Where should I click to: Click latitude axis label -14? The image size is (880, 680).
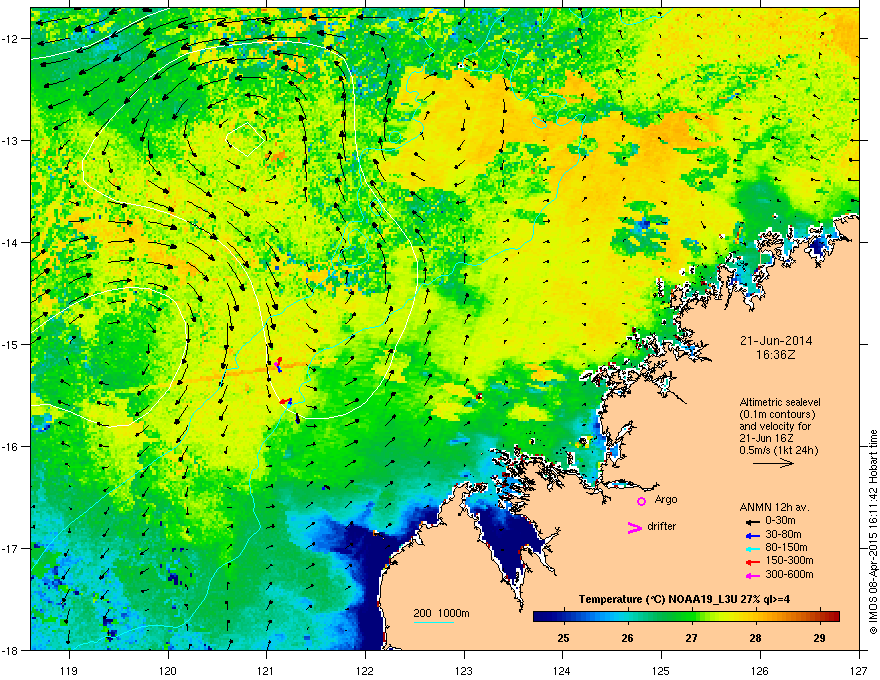point(11,242)
